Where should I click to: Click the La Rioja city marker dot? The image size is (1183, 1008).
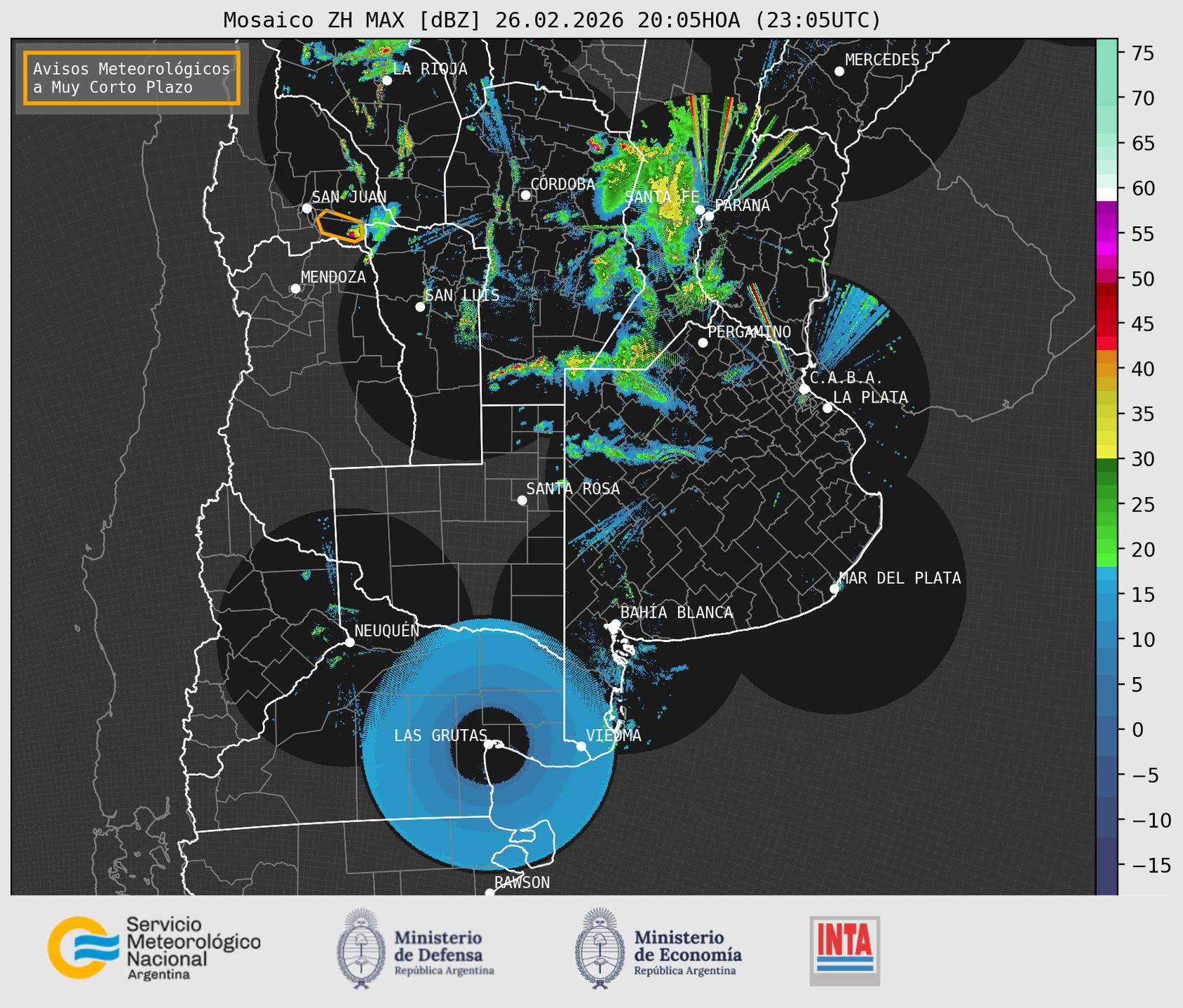[387, 81]
